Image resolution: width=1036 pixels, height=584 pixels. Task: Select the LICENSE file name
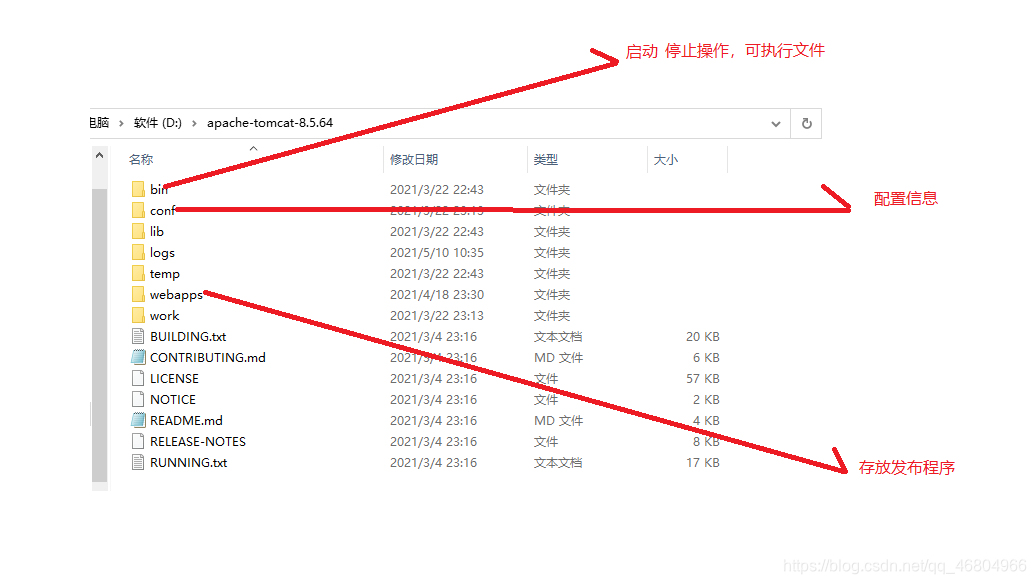coord(174,379)
